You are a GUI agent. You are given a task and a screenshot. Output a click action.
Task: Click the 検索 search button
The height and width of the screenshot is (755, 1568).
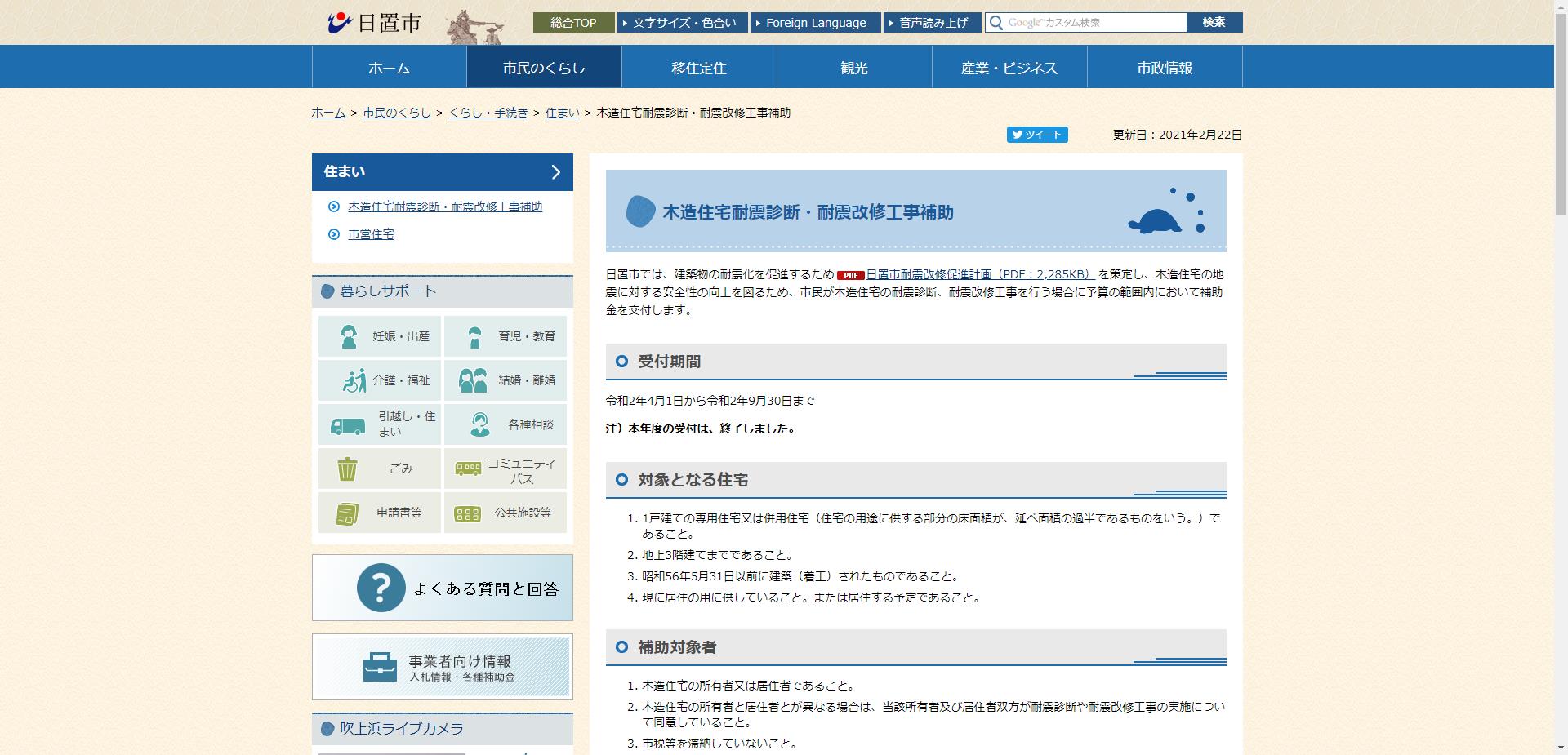coord(1214,22)
